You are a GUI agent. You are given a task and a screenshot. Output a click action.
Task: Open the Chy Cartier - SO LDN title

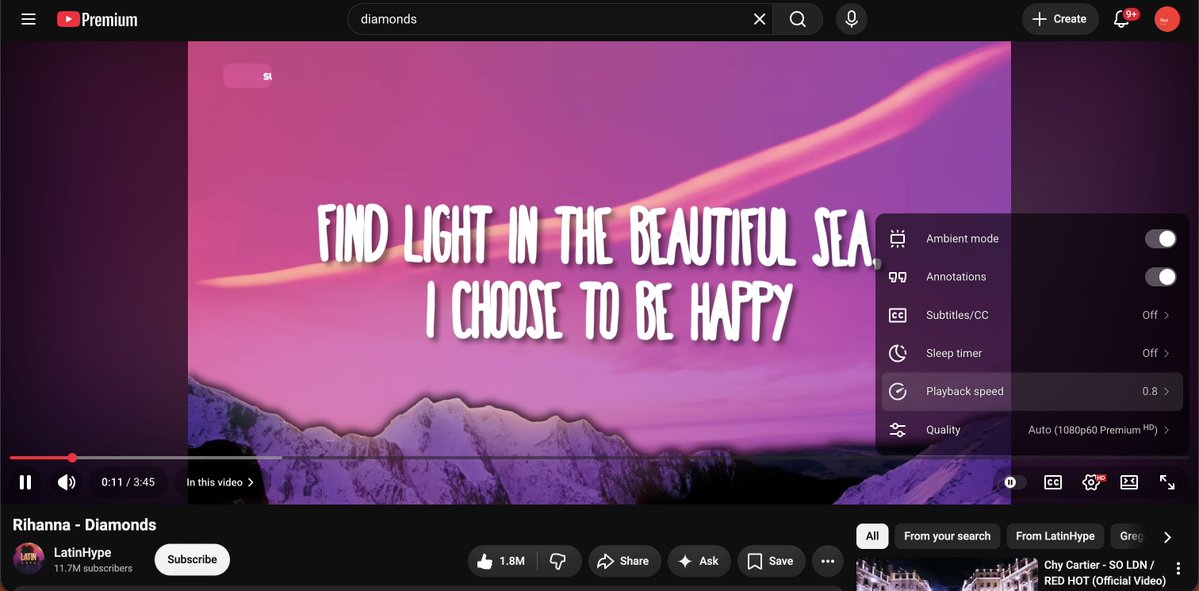(1105, 573)
